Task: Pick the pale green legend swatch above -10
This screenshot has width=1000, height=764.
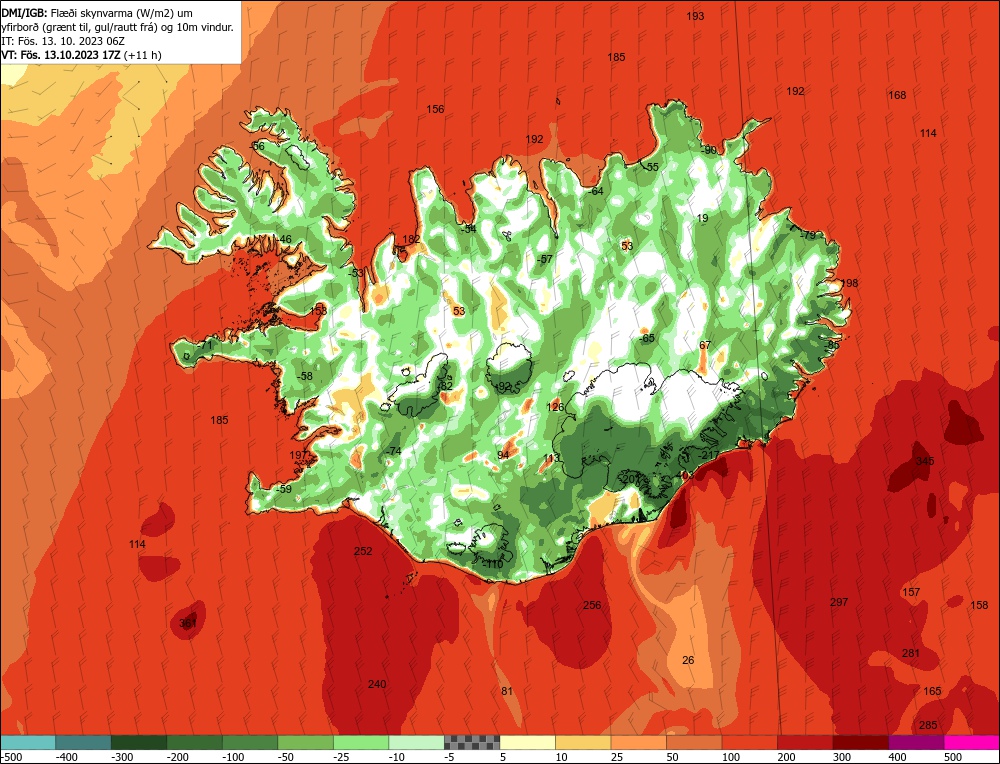Action: [416, 742]
